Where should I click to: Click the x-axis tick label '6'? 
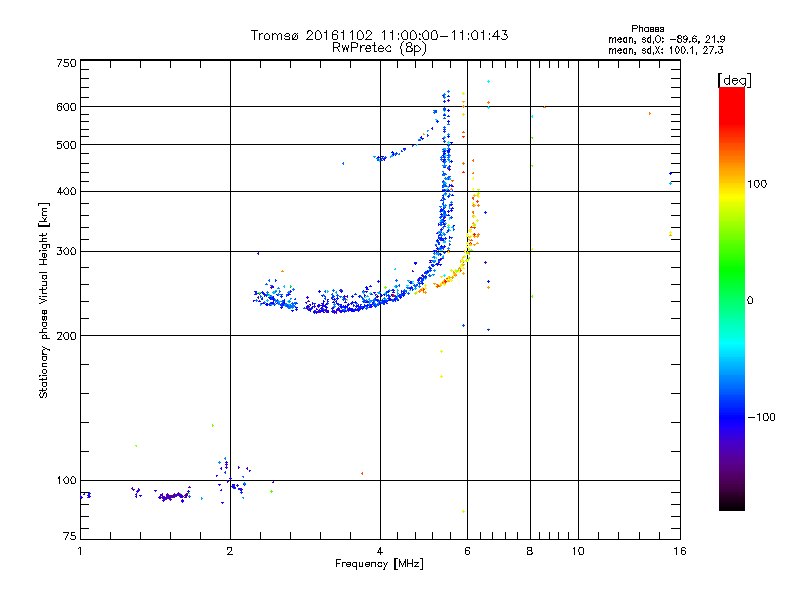coord(467,551)
